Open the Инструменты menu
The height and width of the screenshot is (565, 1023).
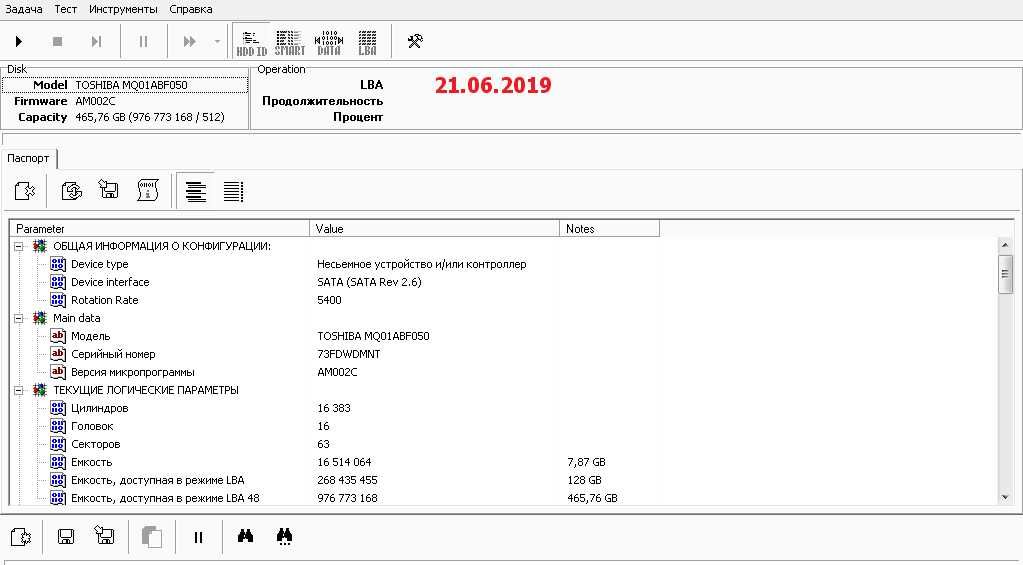tap(123, 9)
